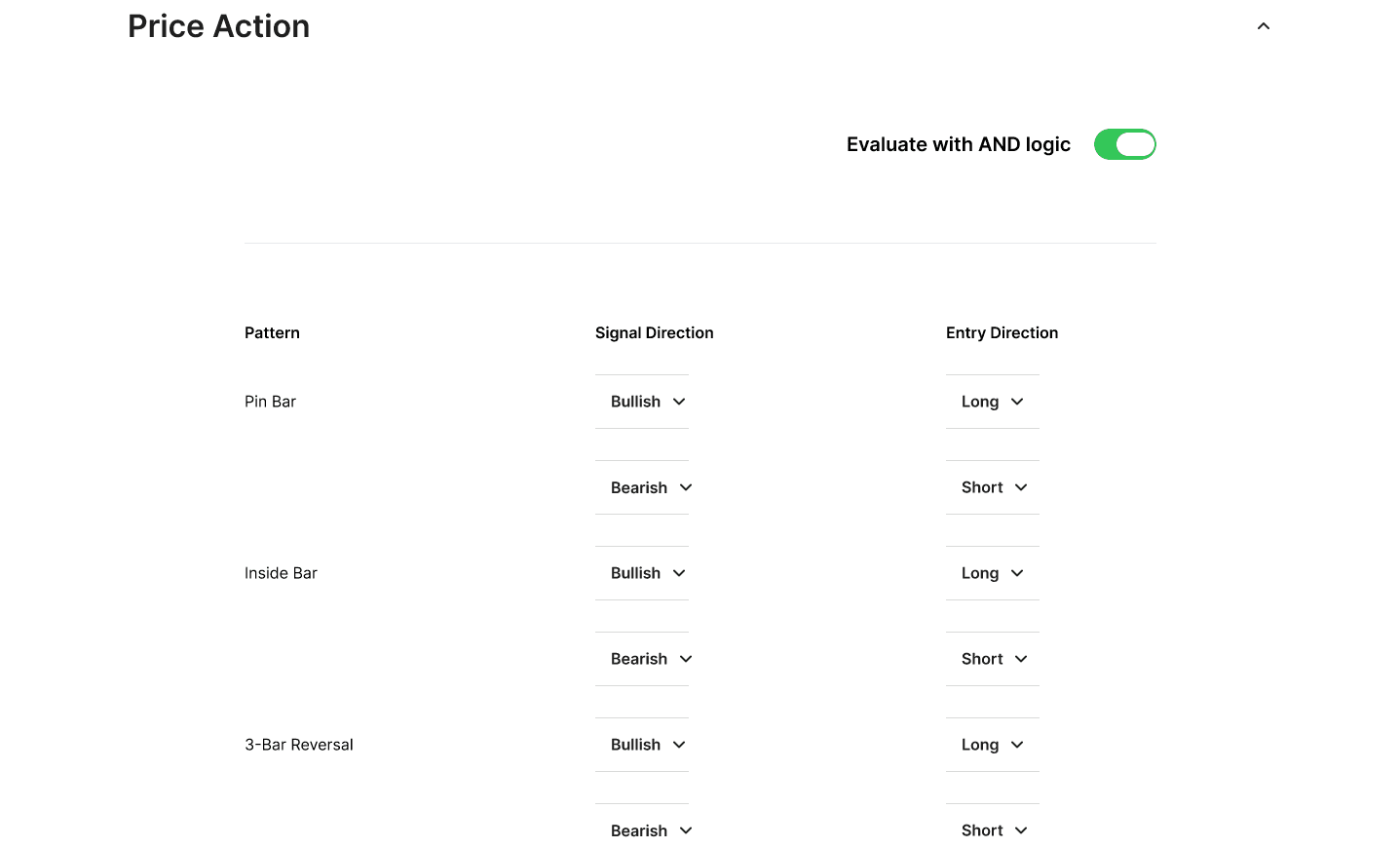The width and height of the screenshot is (1400, 848).
Task: Open Inside Bar Short entry dropdown
Action: click(994, 659)
